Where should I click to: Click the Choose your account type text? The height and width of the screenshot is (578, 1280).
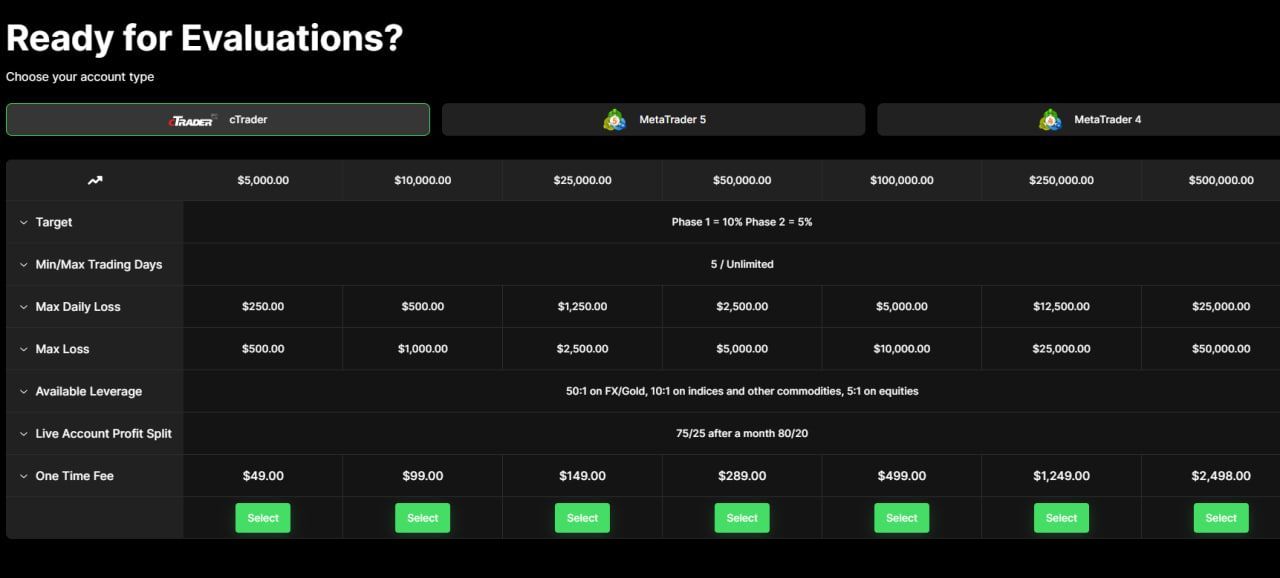coord(80,77)
